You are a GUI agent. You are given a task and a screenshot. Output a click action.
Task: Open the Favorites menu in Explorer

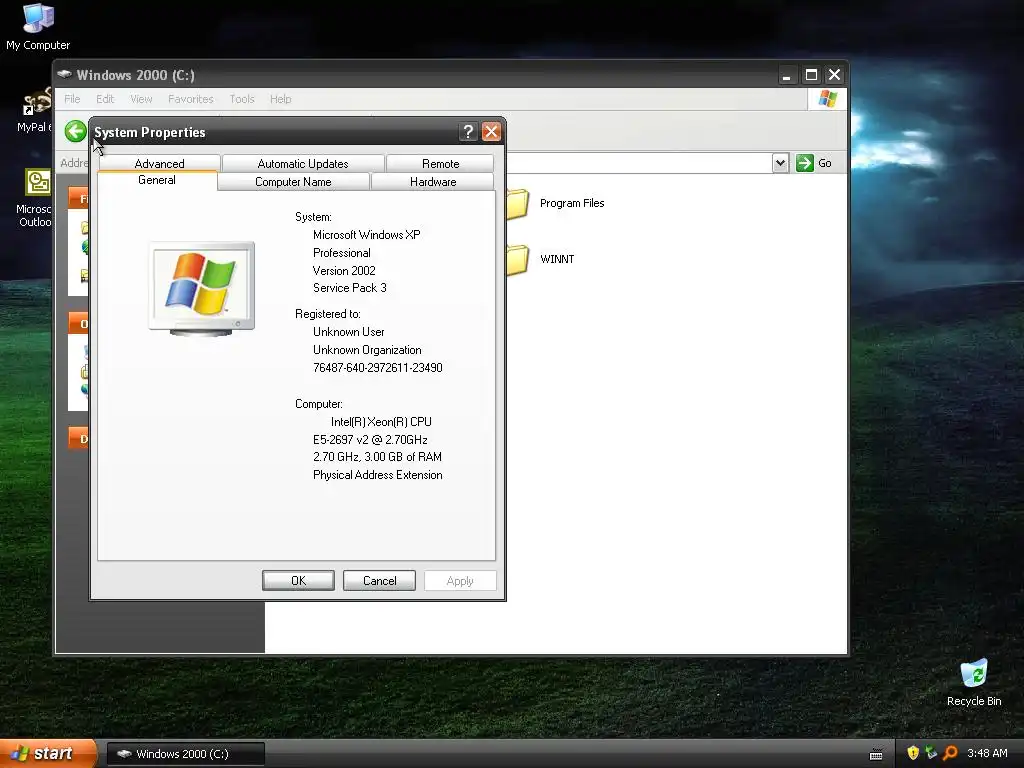pyautogui.click(x=191, y=99)
